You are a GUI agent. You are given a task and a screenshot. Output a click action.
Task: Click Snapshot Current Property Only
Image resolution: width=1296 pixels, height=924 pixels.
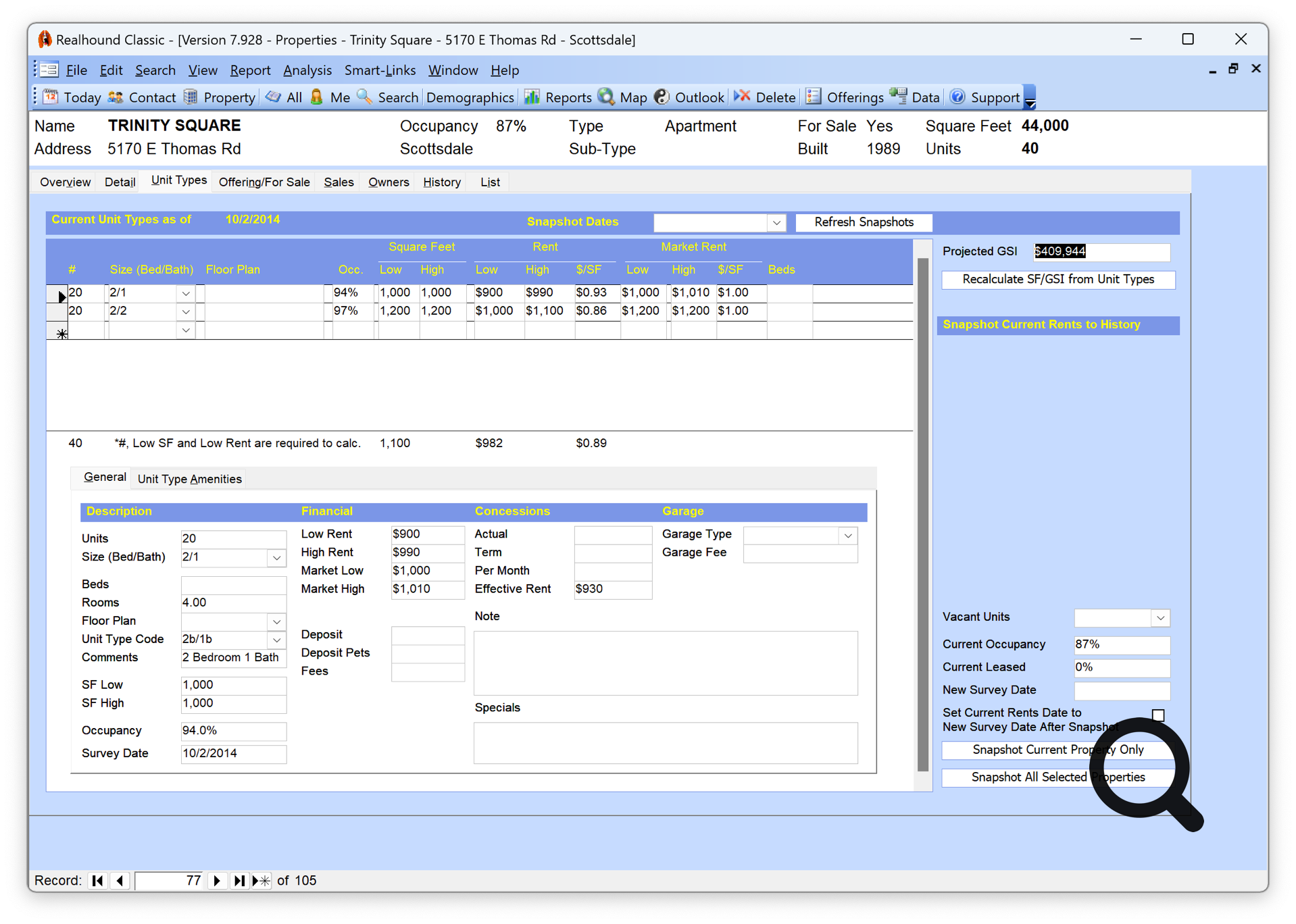(x=1057, y=750)
